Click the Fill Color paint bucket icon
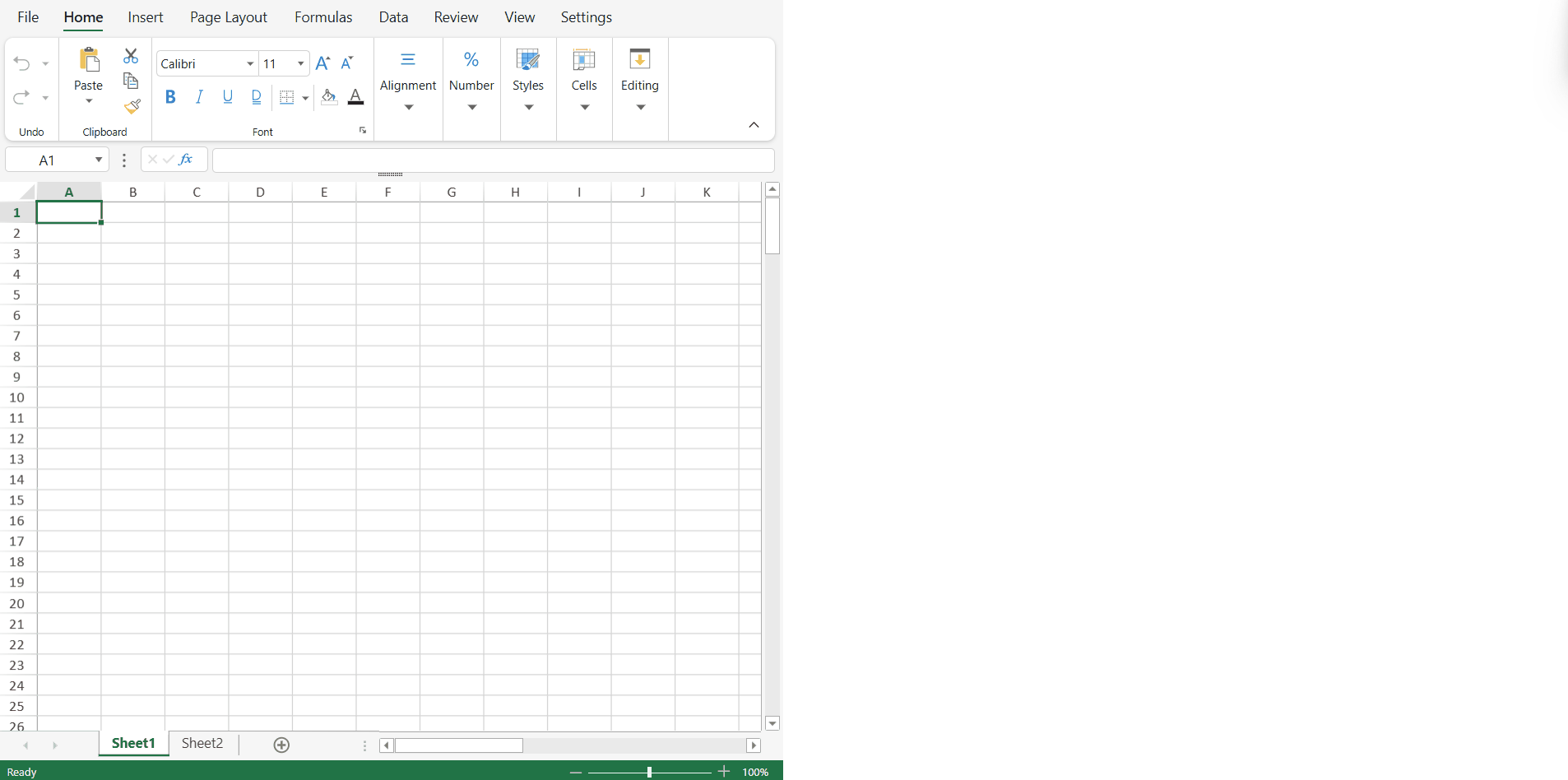The width and height of the screenshot is (1568, 780). point(329,97)
